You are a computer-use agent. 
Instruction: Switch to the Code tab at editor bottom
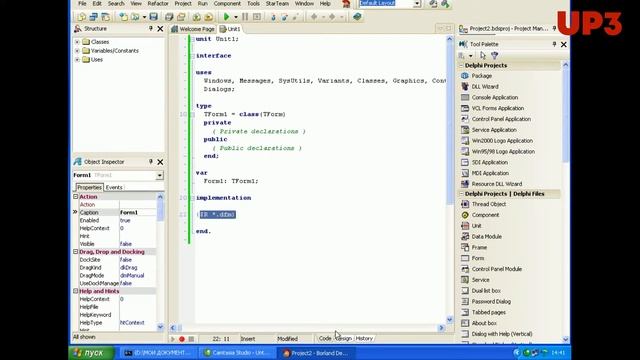[x=325, y=338]
